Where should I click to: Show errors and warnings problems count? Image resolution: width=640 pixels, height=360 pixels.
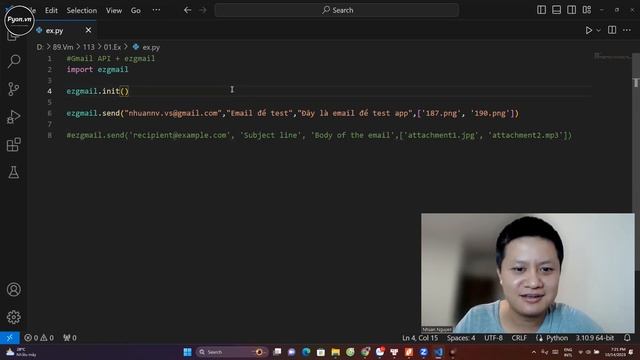tap(39, 338)
